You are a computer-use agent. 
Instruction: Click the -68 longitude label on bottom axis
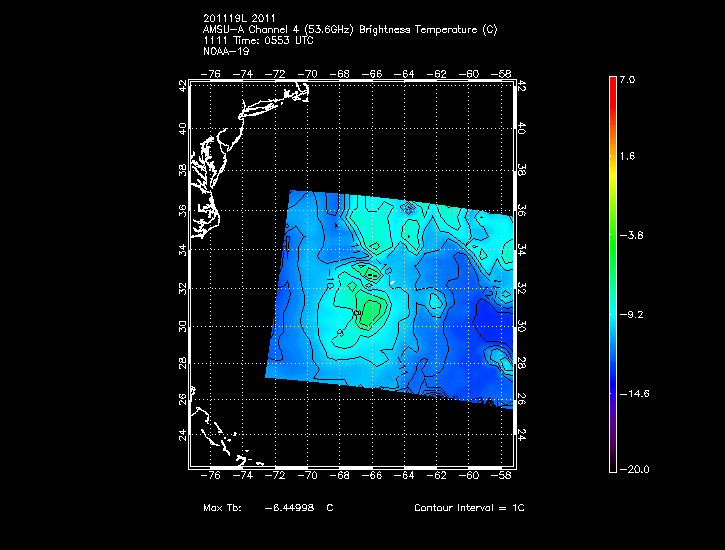click(x=339, y=476)
